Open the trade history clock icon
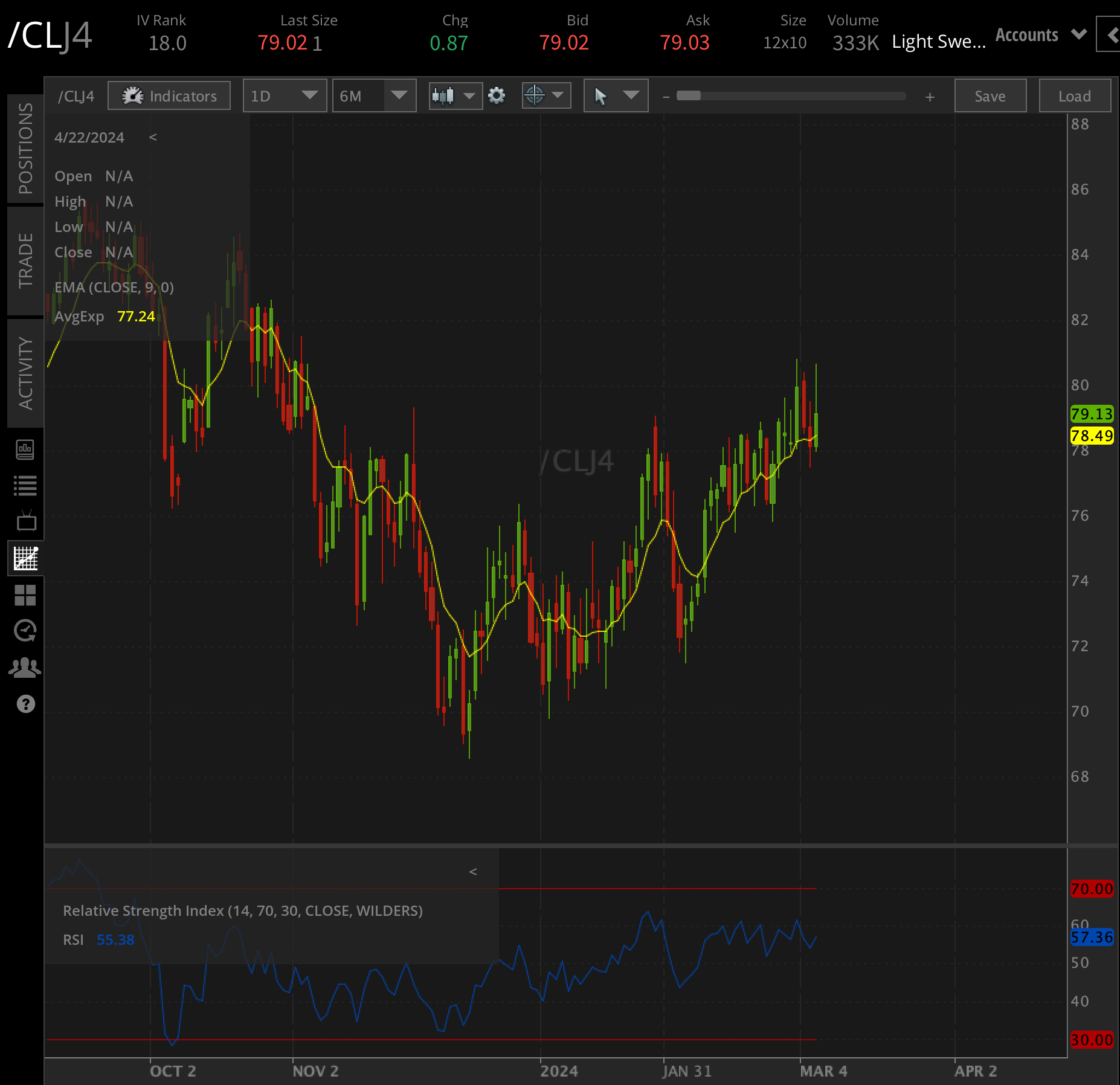Viewport: 1120px width, 1085px height. [25, 631]
